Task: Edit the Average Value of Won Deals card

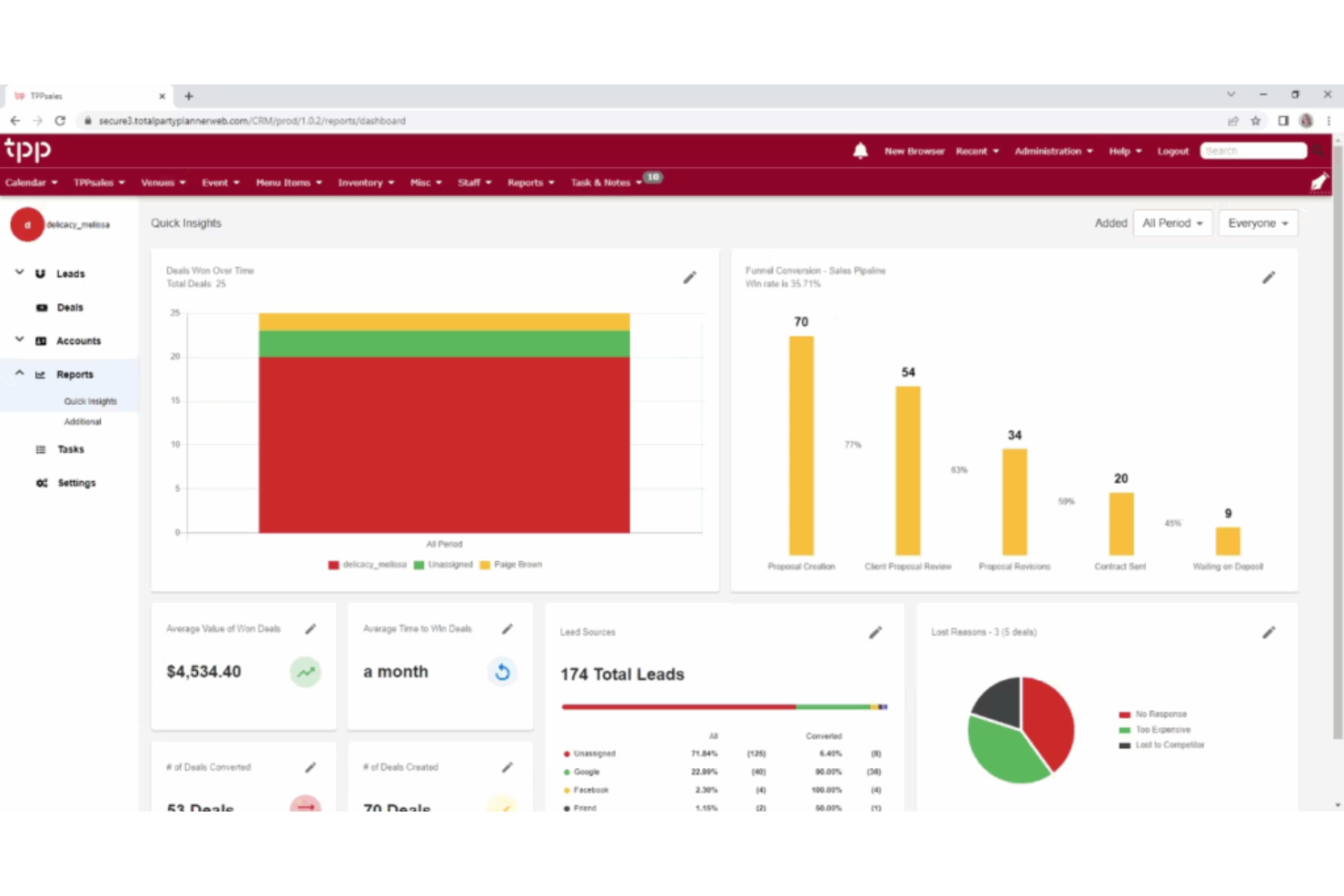Action: click(x=311, y=628)
